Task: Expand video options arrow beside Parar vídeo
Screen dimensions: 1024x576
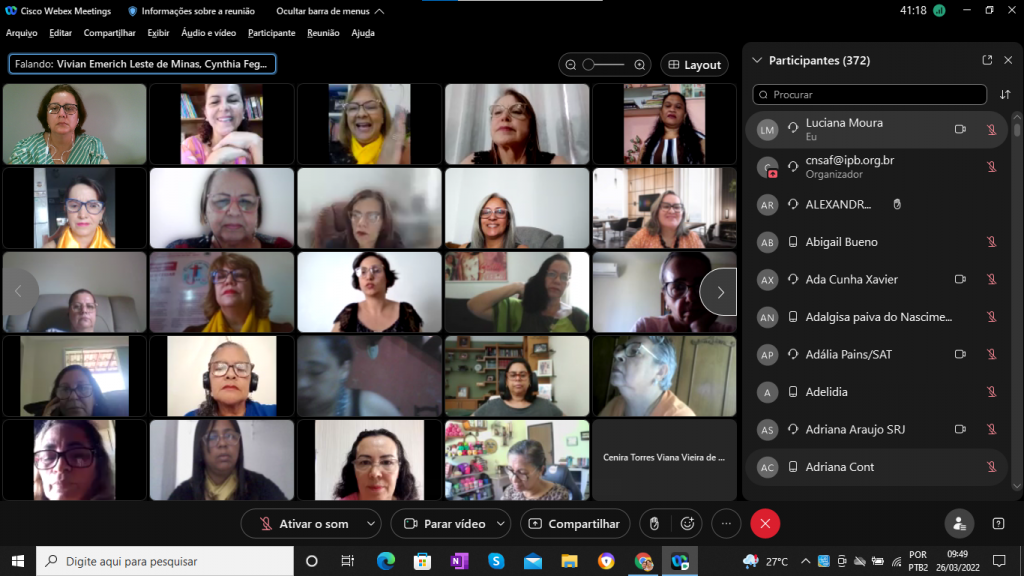Action: pos(500,523)
